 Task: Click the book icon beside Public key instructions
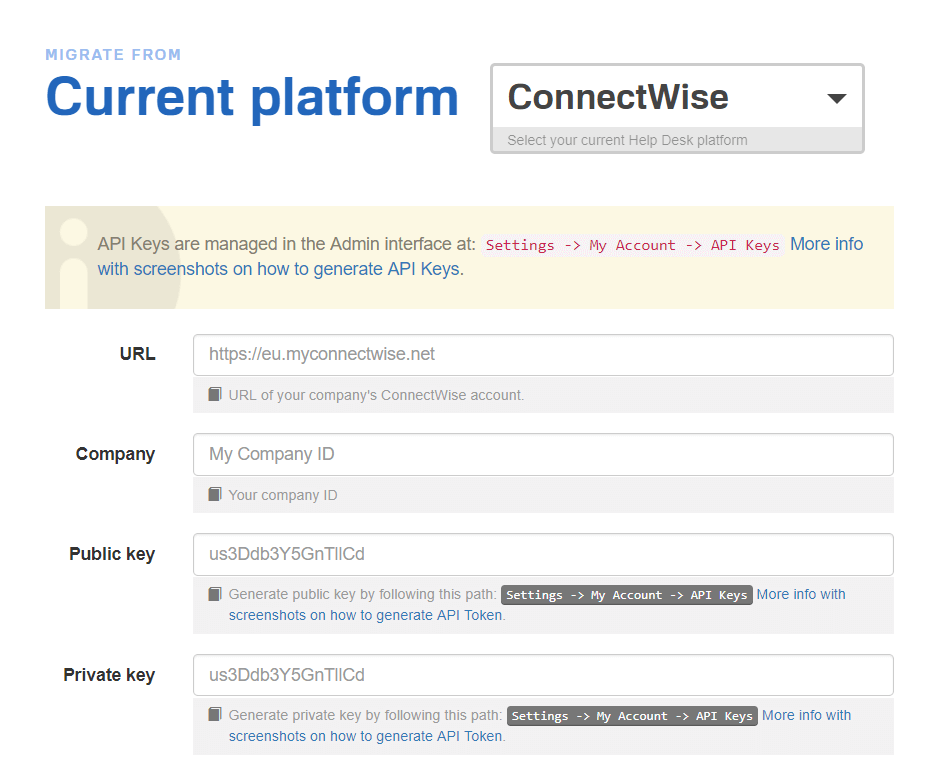pos(215,593)
